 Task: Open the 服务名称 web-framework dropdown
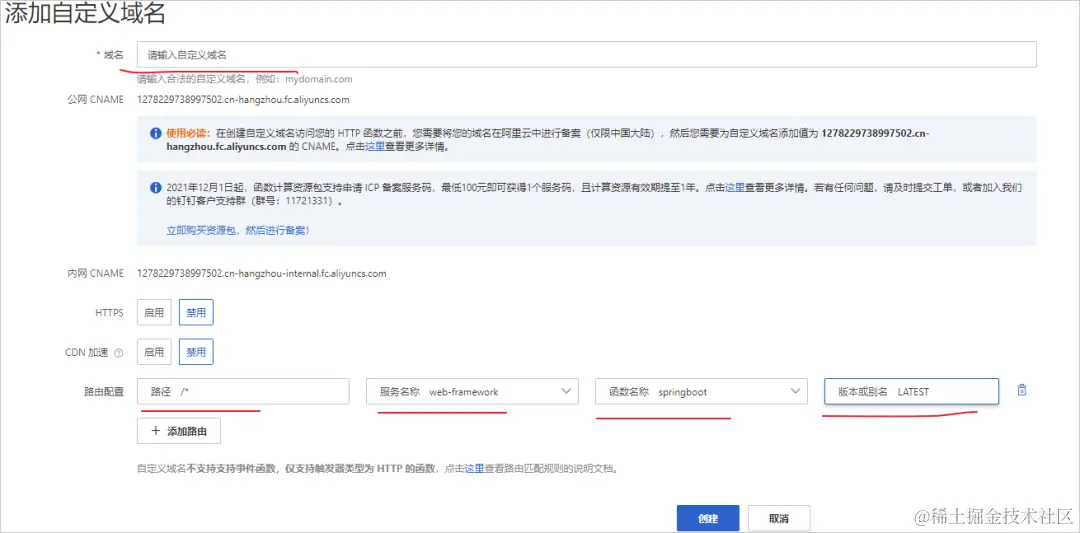click(472, 391)
